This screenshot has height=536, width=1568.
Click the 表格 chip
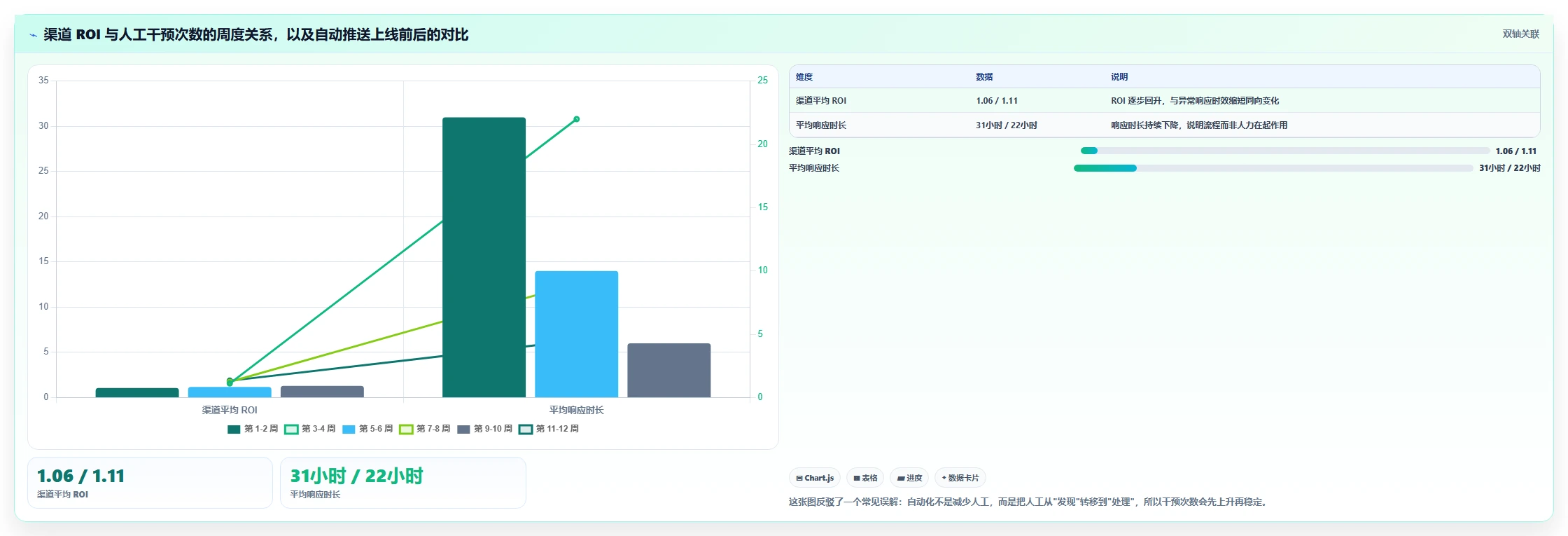tap(865, 478)
